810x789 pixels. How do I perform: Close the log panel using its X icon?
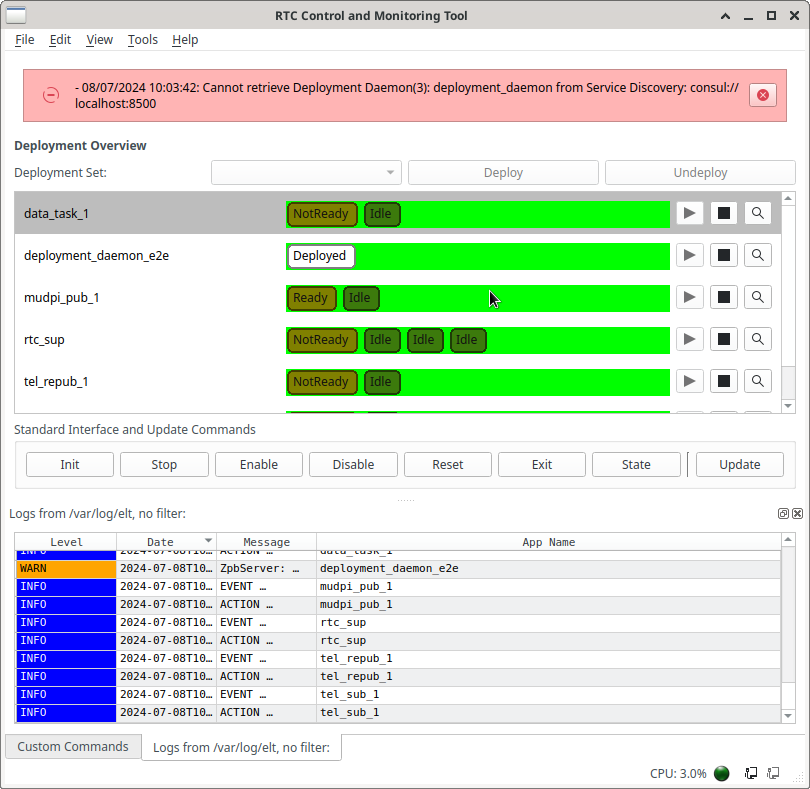pos(797,513)
